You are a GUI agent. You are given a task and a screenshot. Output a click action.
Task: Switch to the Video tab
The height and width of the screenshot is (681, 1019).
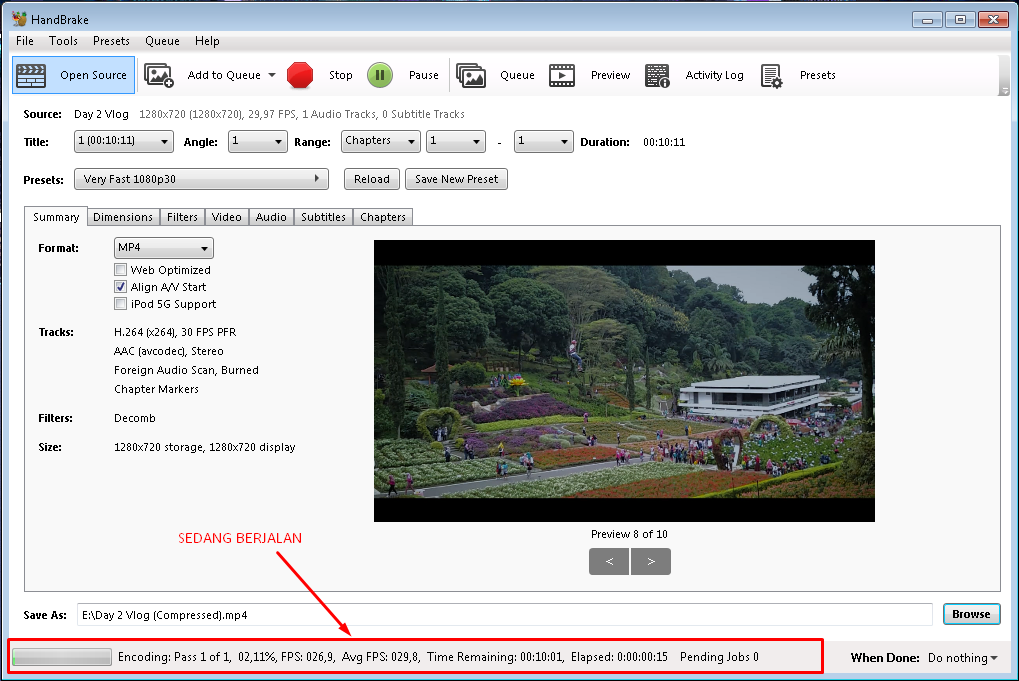point(227,217)
